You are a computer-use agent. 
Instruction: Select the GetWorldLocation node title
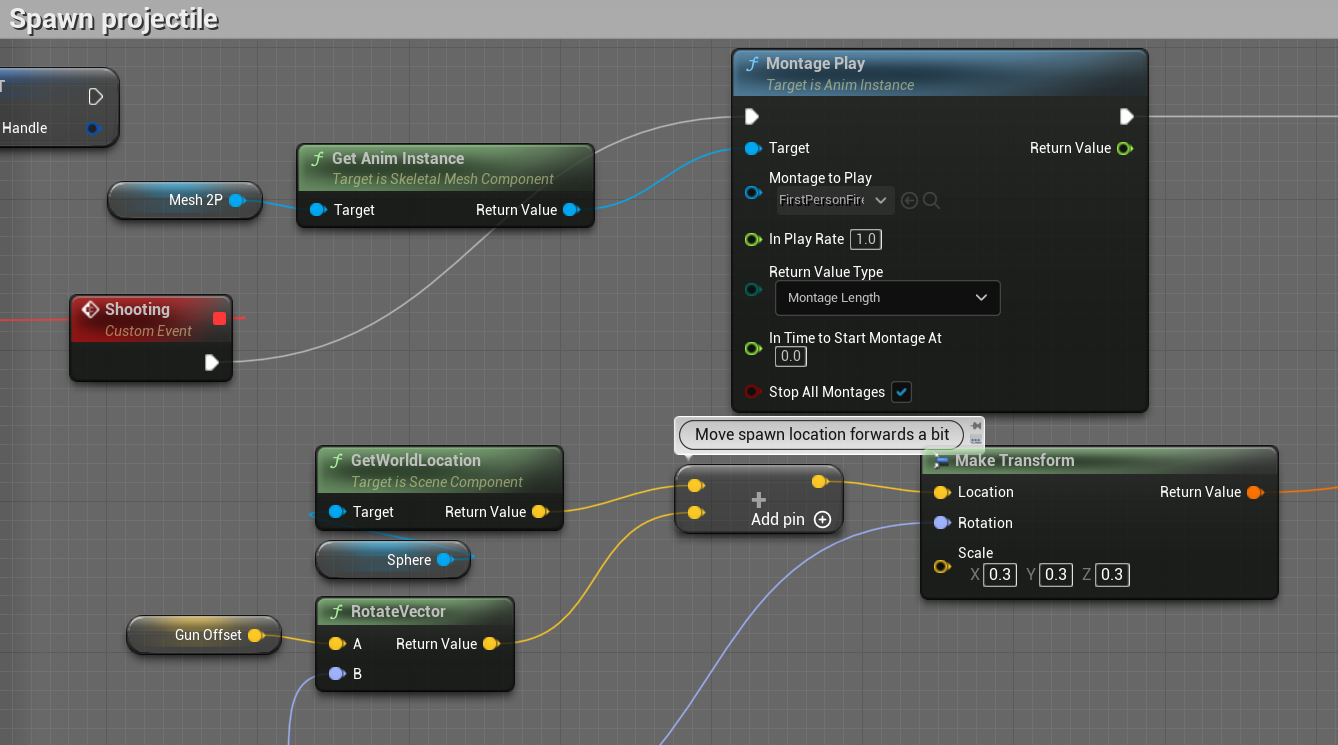click(x=416, y=460)
